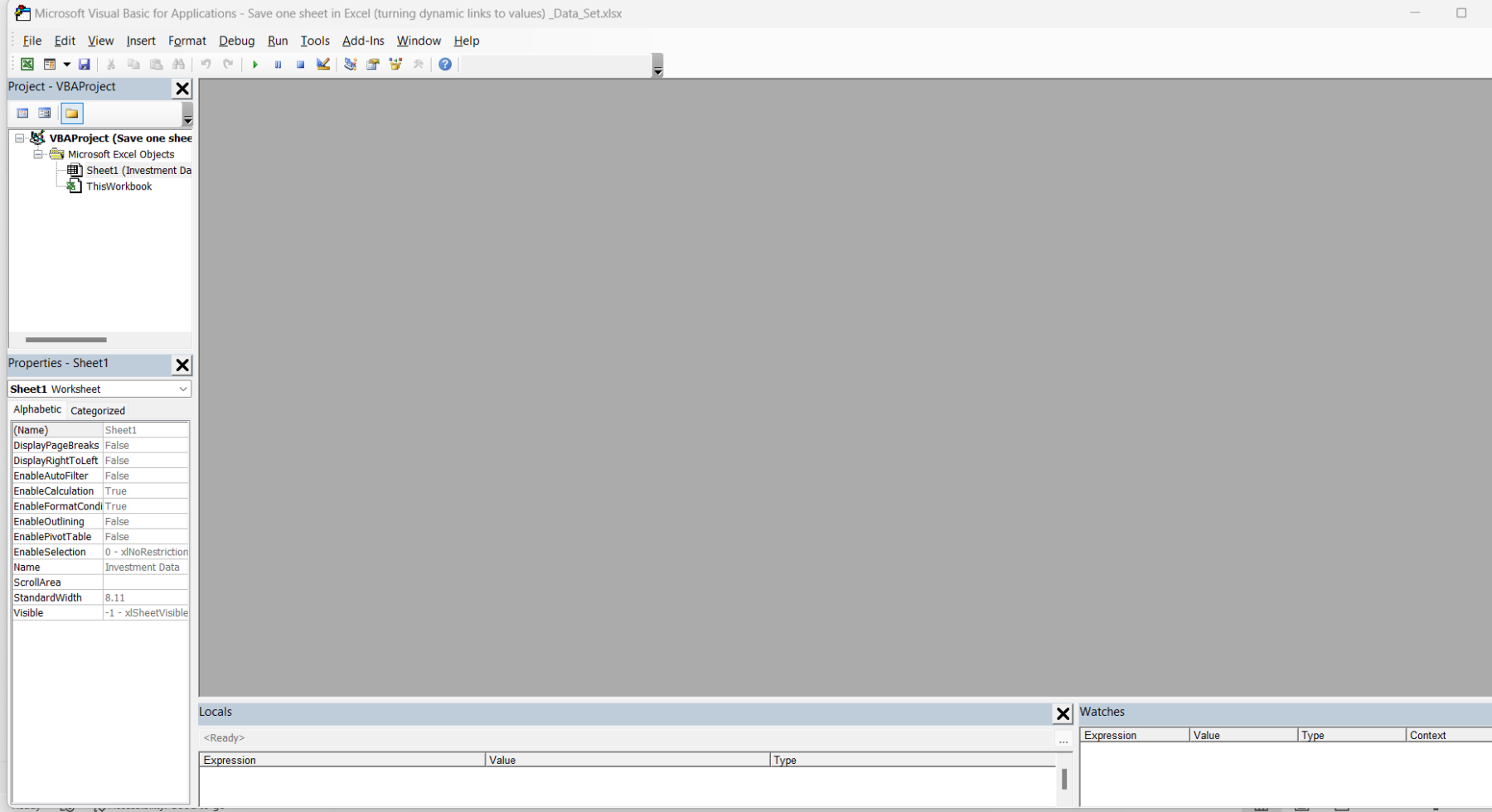Open the Edit menu

point(65,41)
